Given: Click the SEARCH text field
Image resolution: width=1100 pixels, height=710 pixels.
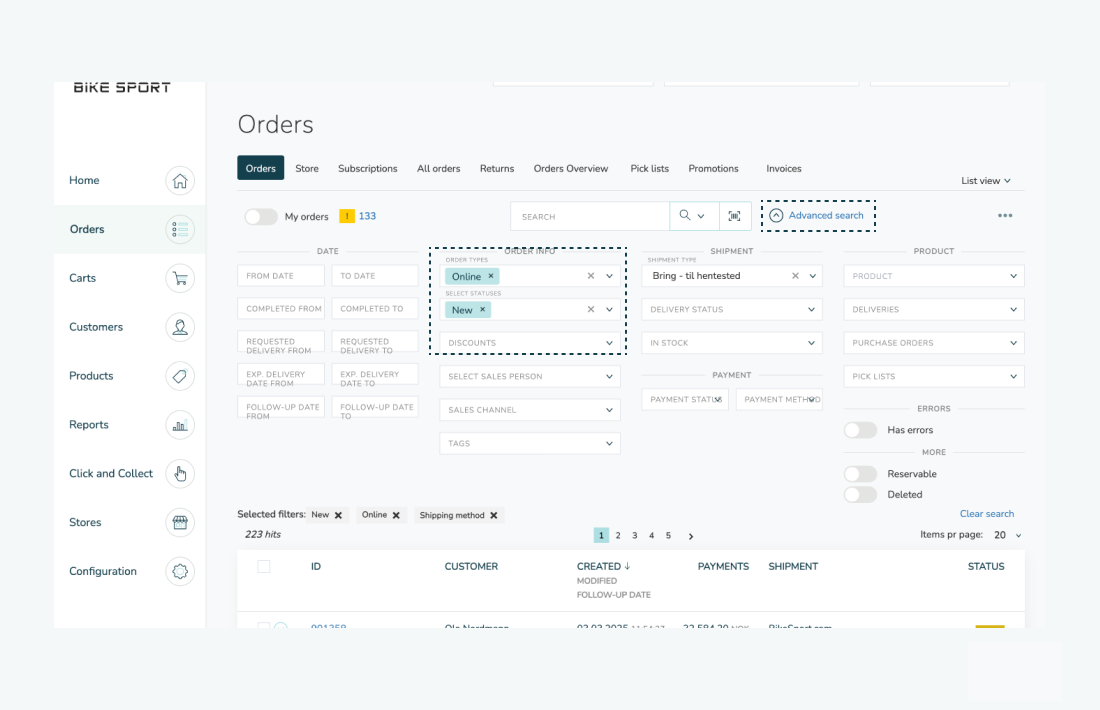Looking at the screenshot, I should 590,216.
